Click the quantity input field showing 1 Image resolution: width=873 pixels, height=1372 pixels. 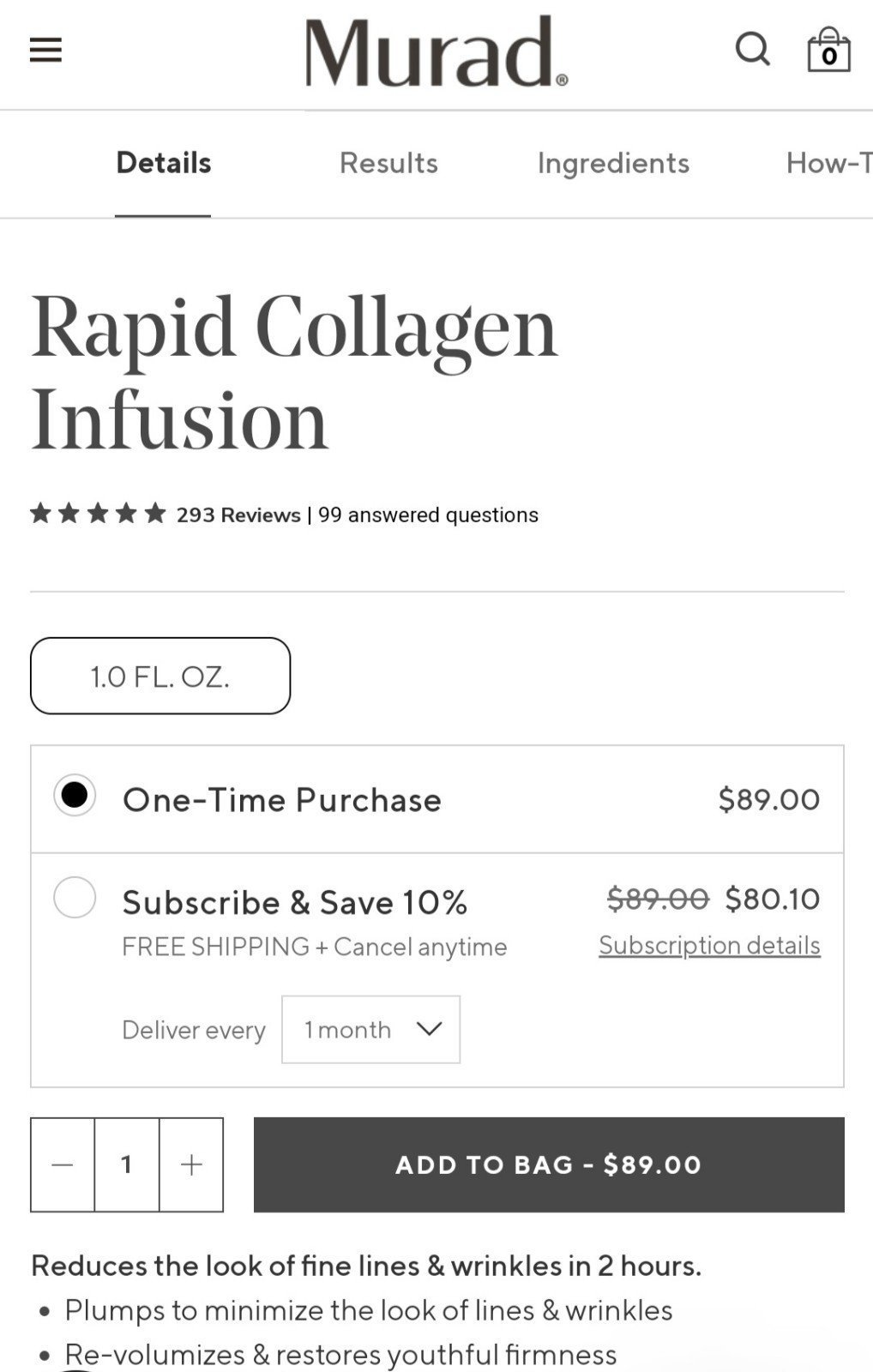(127, 1164)
